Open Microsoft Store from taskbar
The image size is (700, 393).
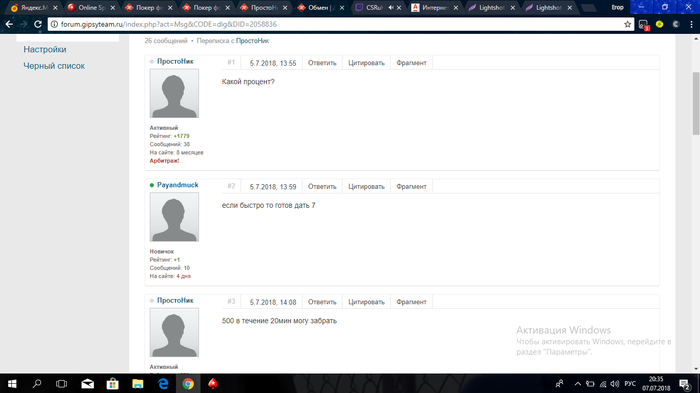pos(112,384)
